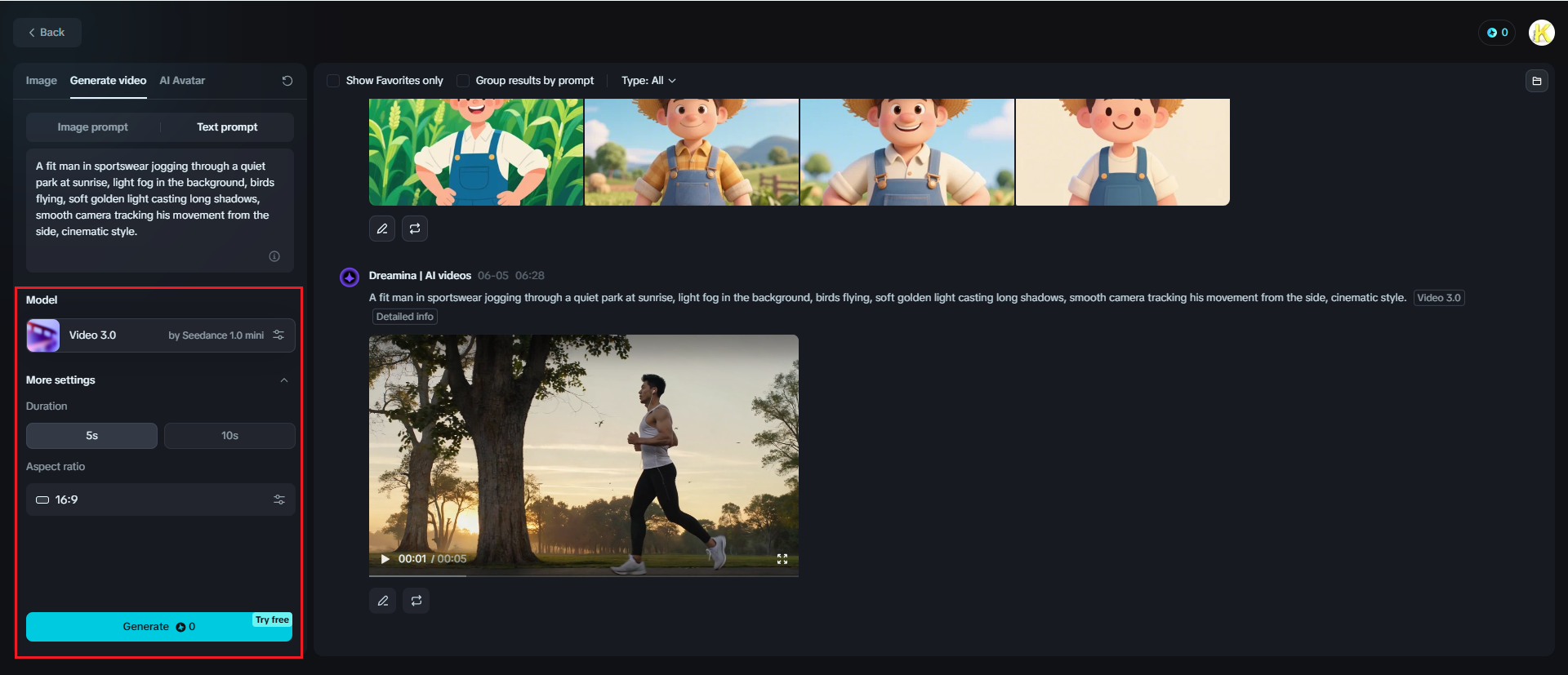The image size is (1568, 675).
Task: Reset settings with the refresh icon
Action: [x=287, y=81]
